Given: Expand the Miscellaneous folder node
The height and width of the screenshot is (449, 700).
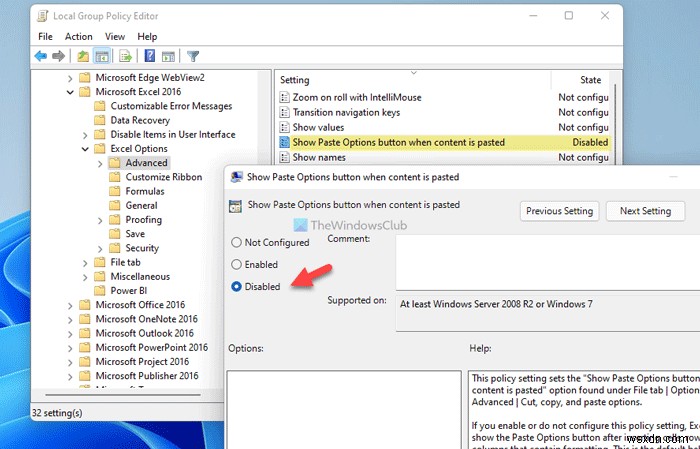Looking at the screenshot, I should (85, 277).
